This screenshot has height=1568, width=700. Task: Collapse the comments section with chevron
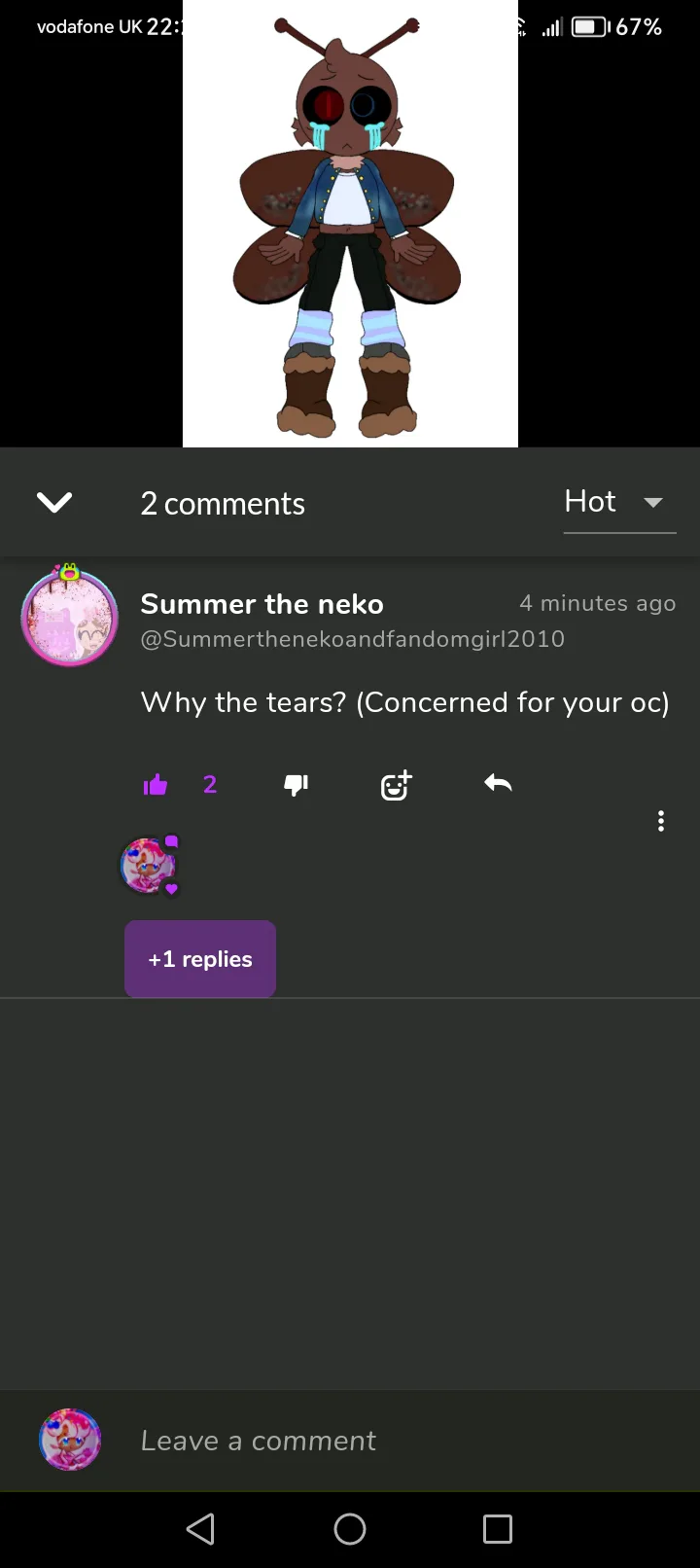54,502
